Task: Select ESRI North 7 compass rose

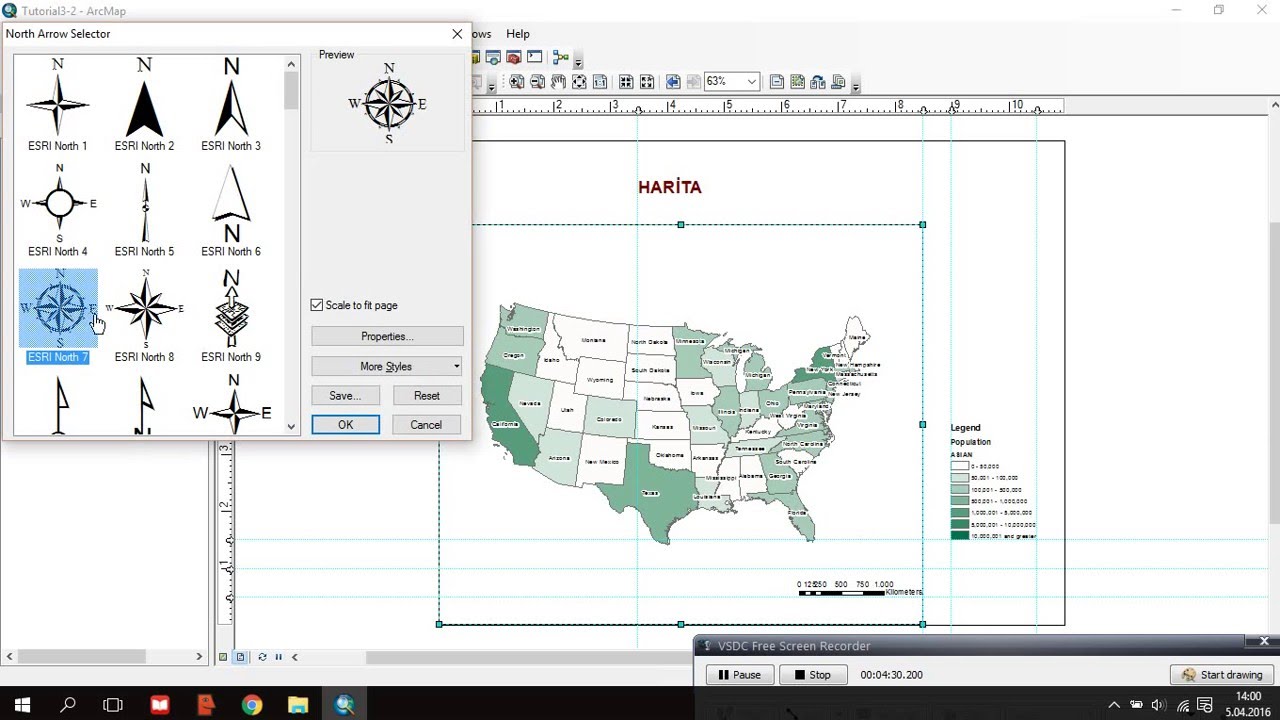Action: coord(57,316)
